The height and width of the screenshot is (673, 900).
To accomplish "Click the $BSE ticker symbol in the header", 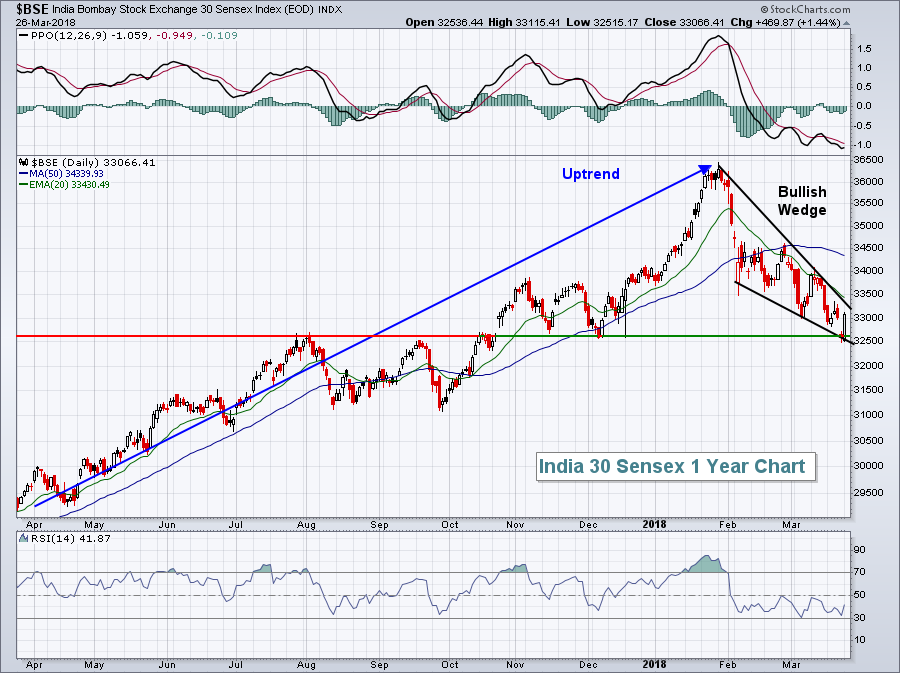I will coord(32,9).
